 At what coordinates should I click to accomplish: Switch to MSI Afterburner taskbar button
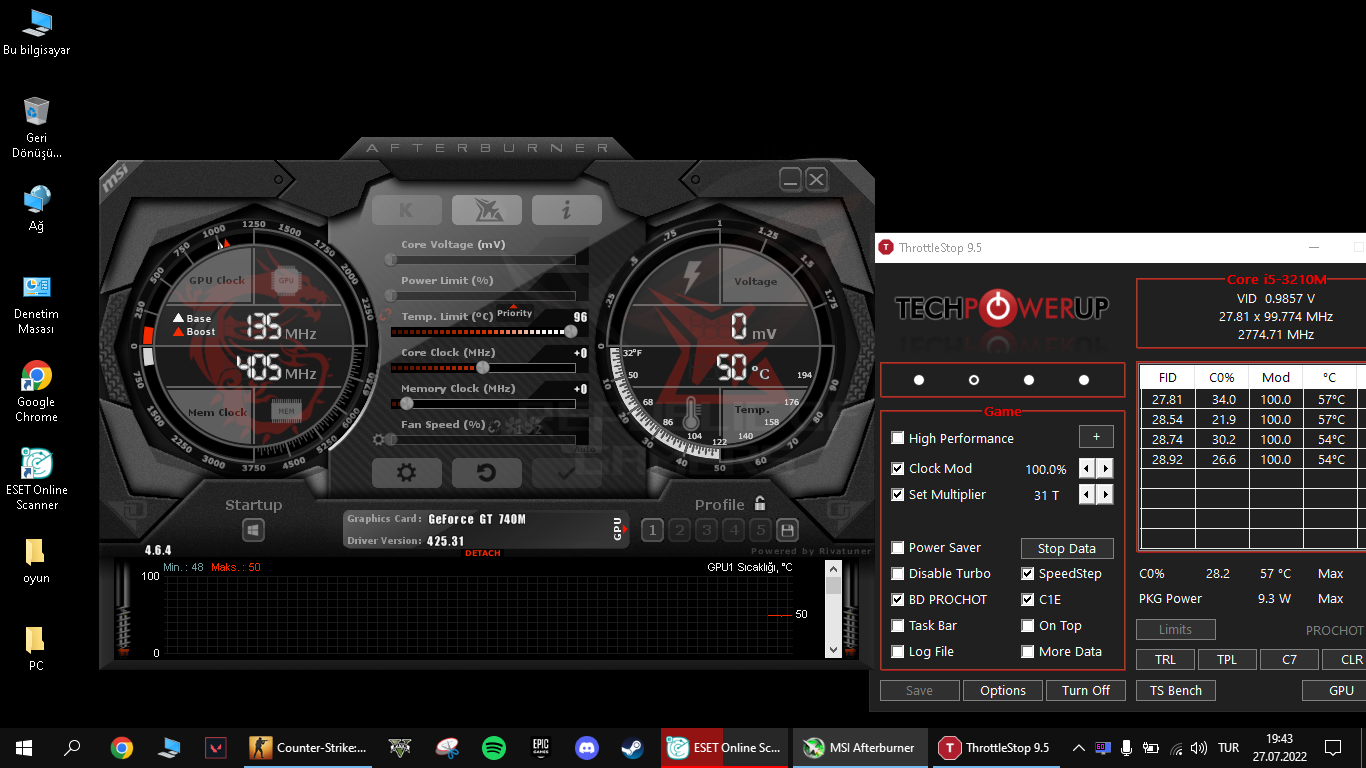tap(860, 747)
